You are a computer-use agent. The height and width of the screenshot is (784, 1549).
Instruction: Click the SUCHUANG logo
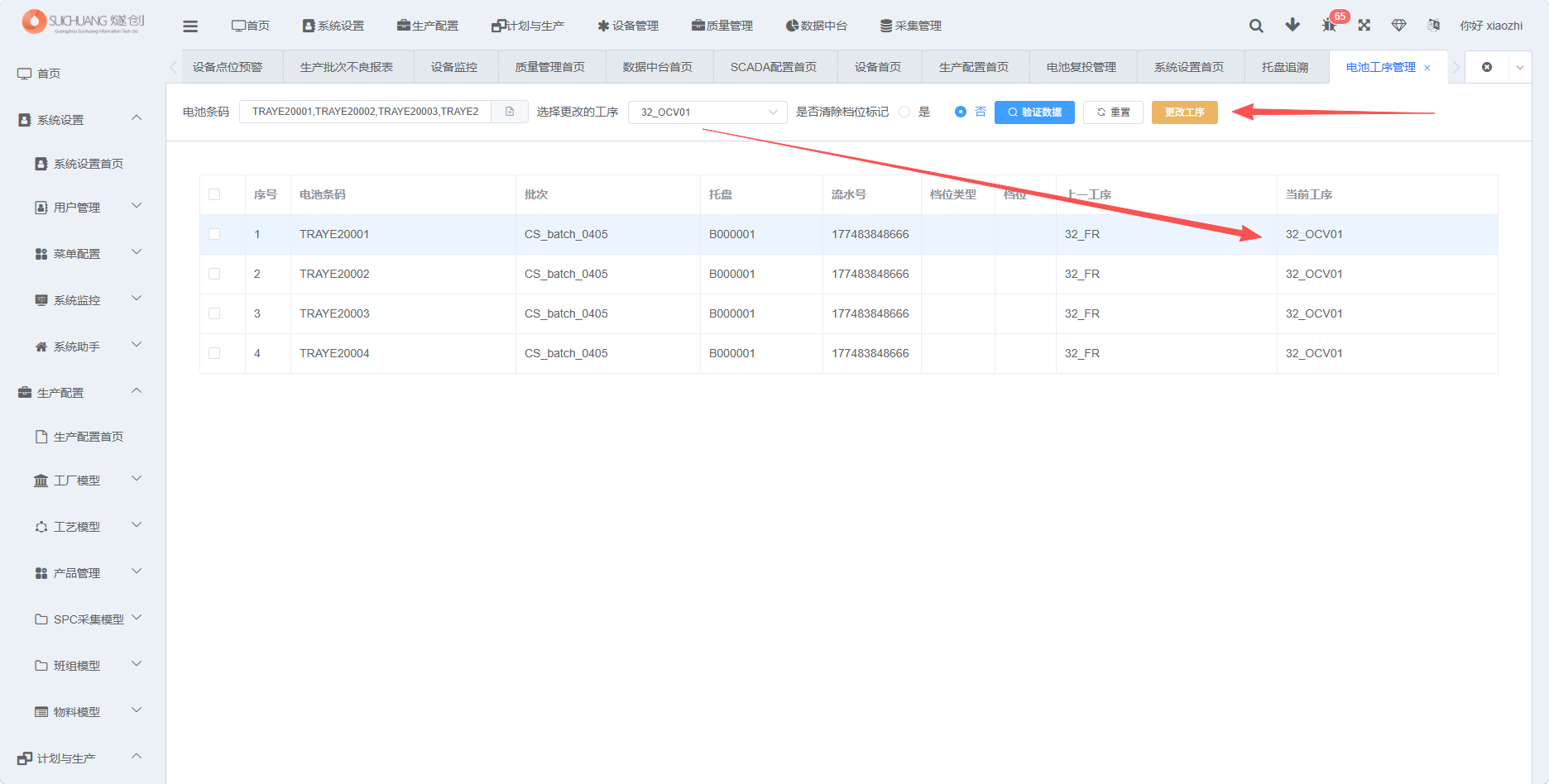[x=83, y=22]
